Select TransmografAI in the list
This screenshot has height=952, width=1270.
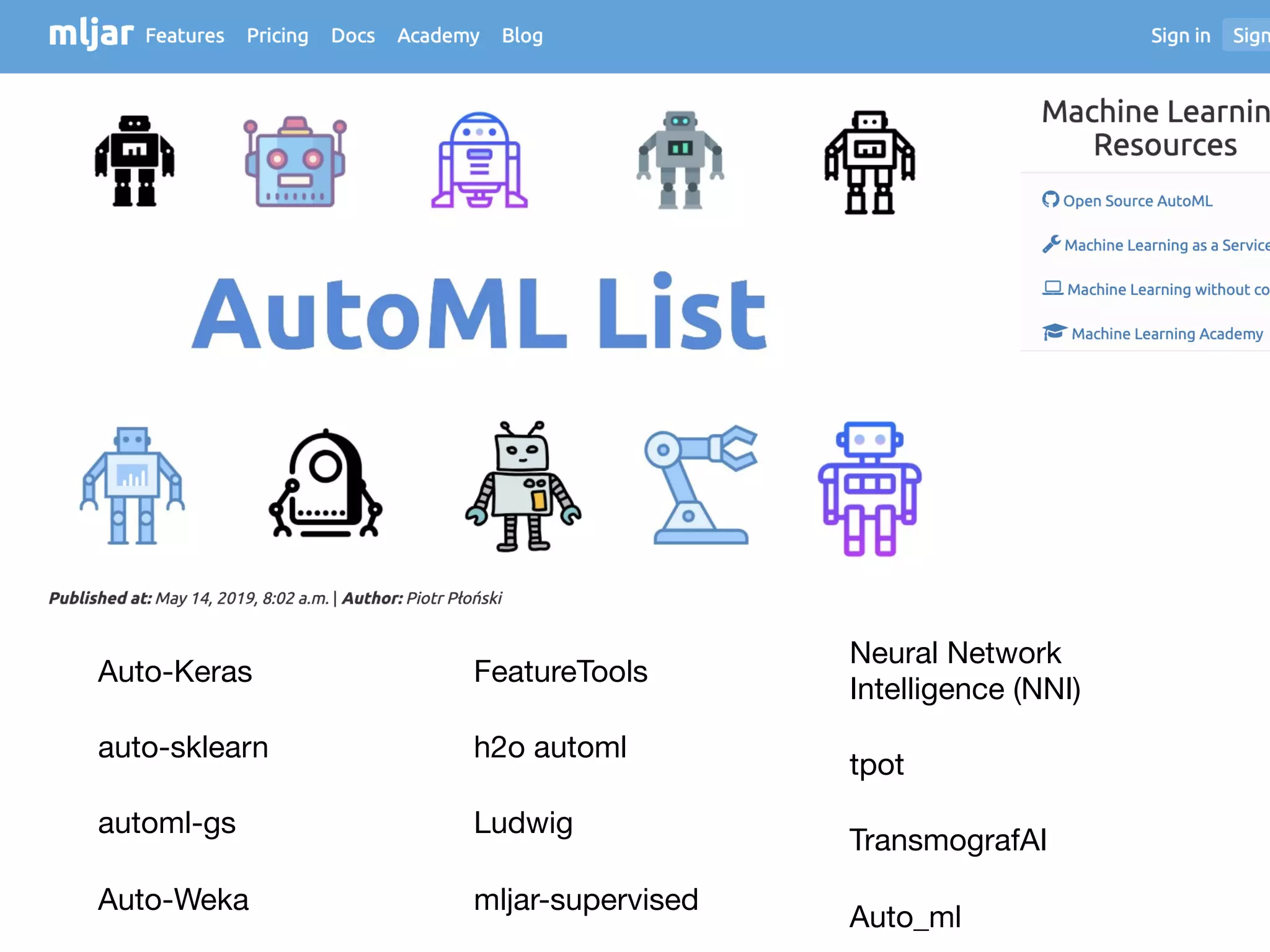point(948,840)
